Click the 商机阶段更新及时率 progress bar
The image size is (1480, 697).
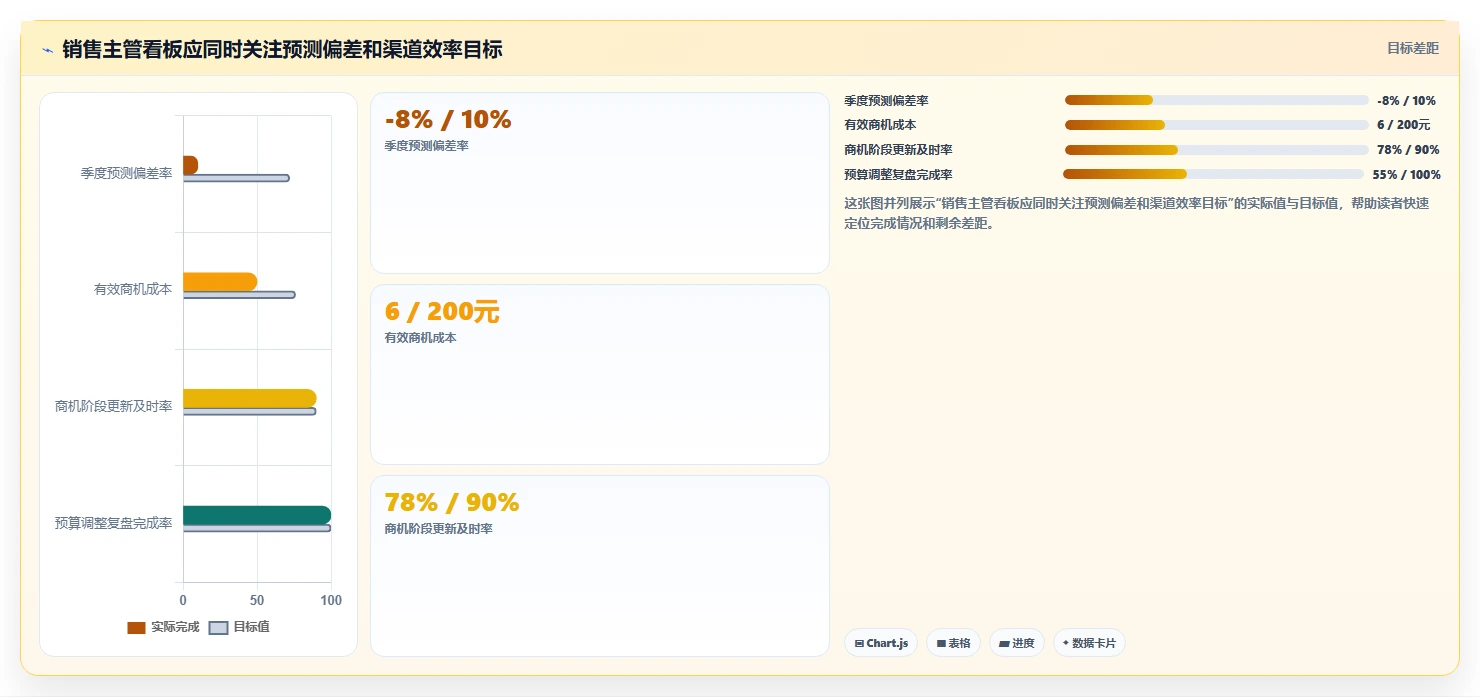[1216, 150]
